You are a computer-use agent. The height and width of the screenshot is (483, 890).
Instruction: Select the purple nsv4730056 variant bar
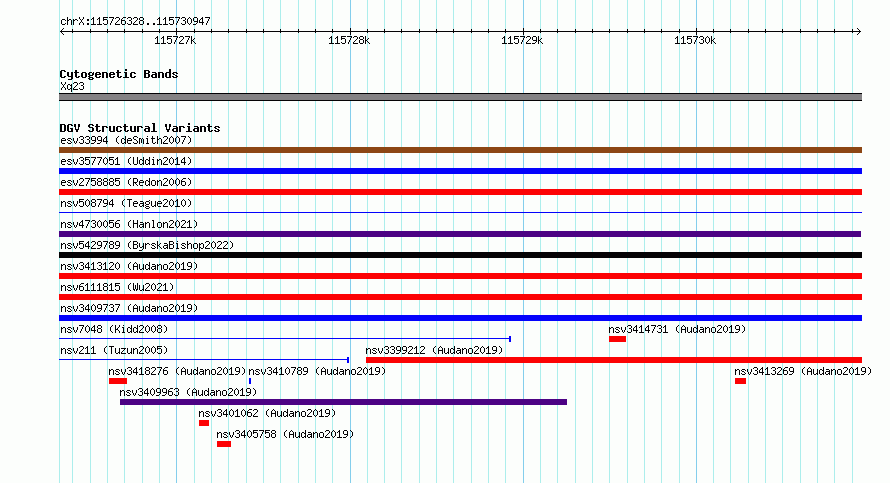[x=460, y=234]
